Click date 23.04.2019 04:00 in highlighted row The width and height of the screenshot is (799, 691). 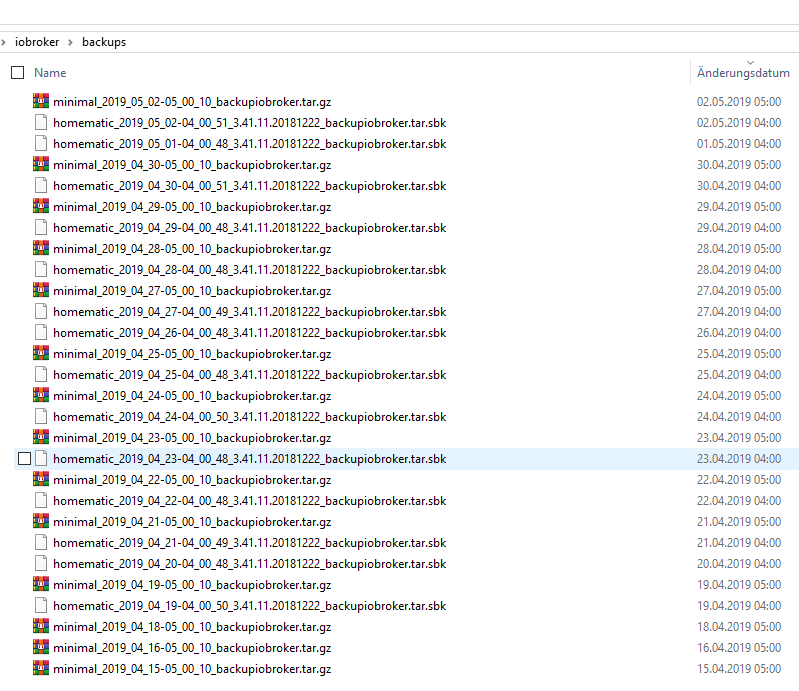pyautogui.click(x=739, y=459)
